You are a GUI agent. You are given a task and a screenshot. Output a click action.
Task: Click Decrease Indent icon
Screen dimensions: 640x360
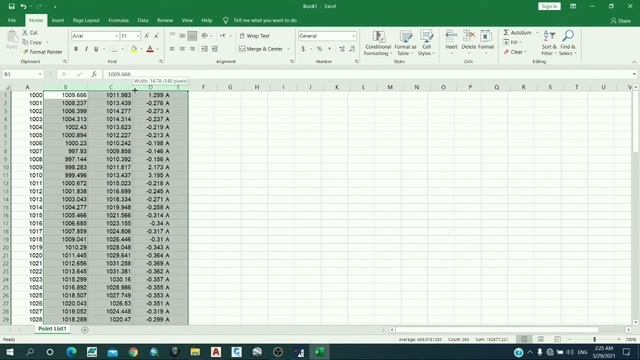204,49
